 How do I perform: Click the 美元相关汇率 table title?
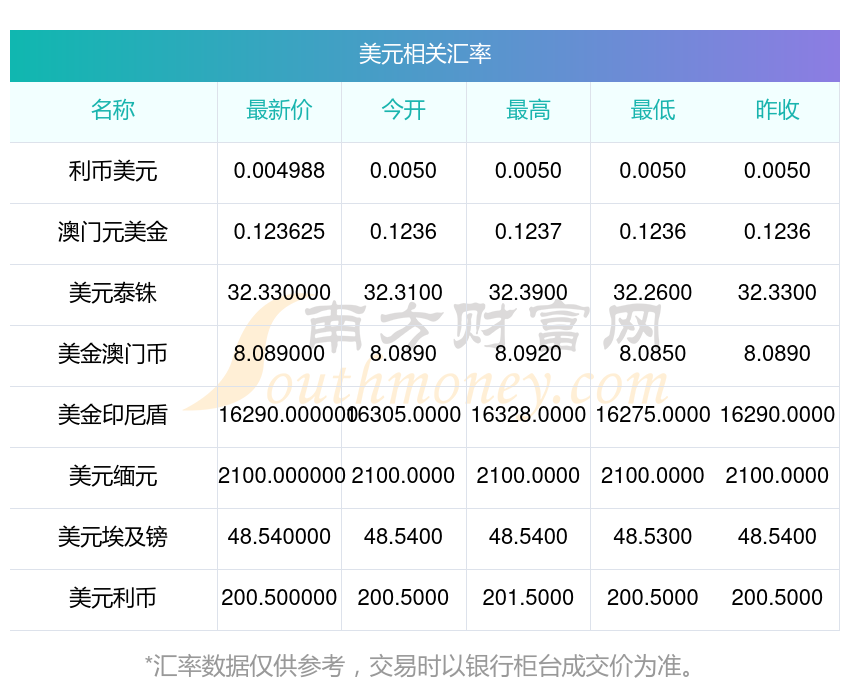(x=424, y=54)
